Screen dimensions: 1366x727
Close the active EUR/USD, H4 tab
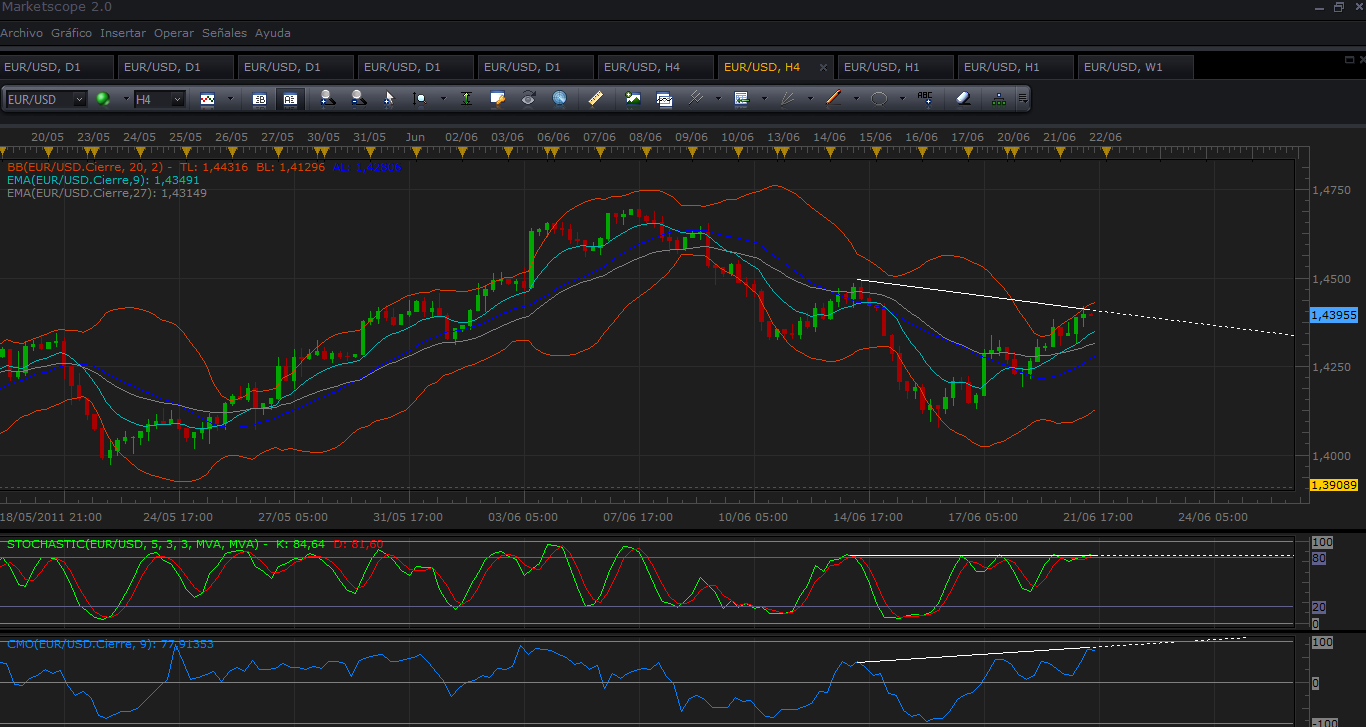coord(823,67)
